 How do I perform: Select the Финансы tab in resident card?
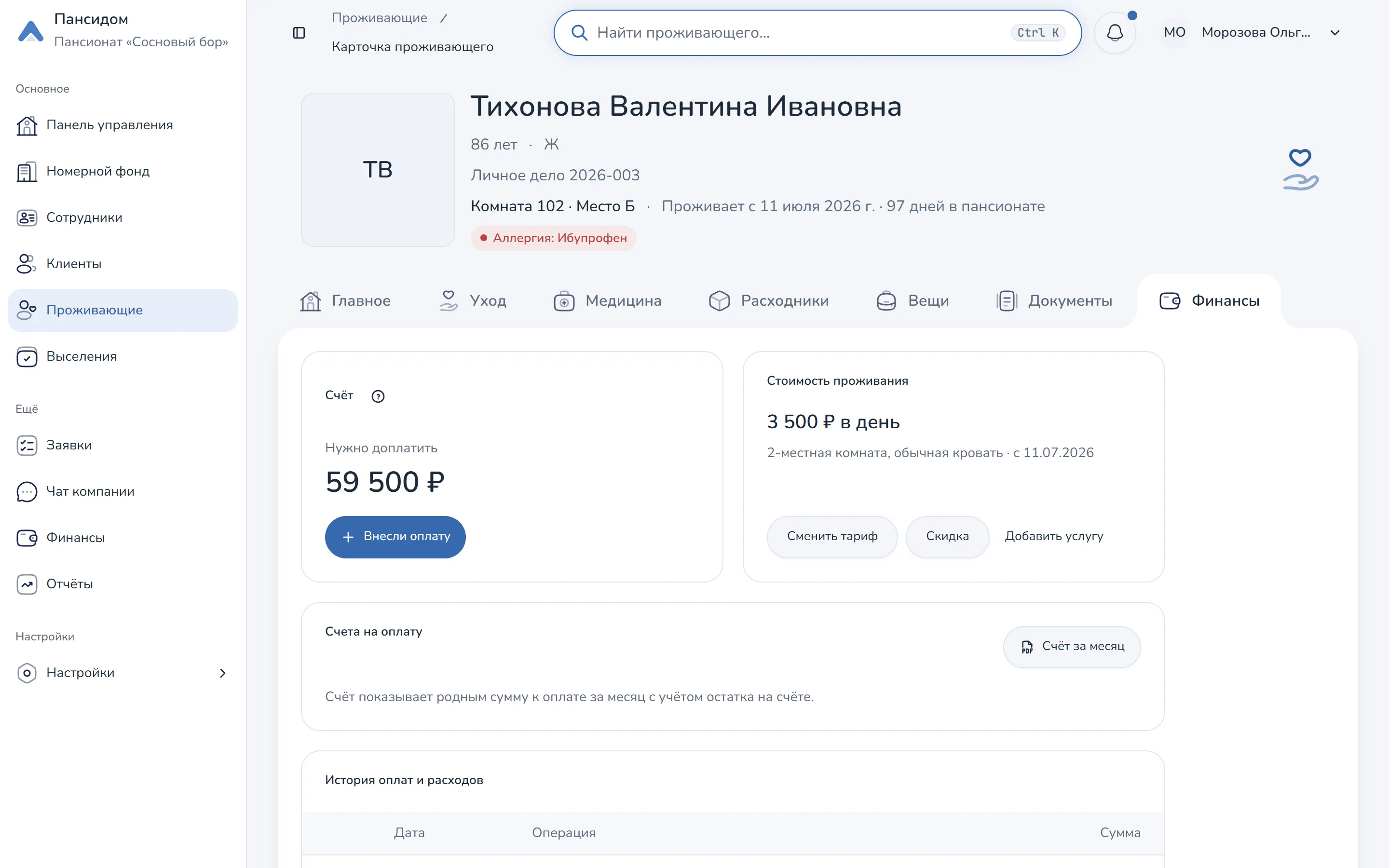pos(1210,301)
